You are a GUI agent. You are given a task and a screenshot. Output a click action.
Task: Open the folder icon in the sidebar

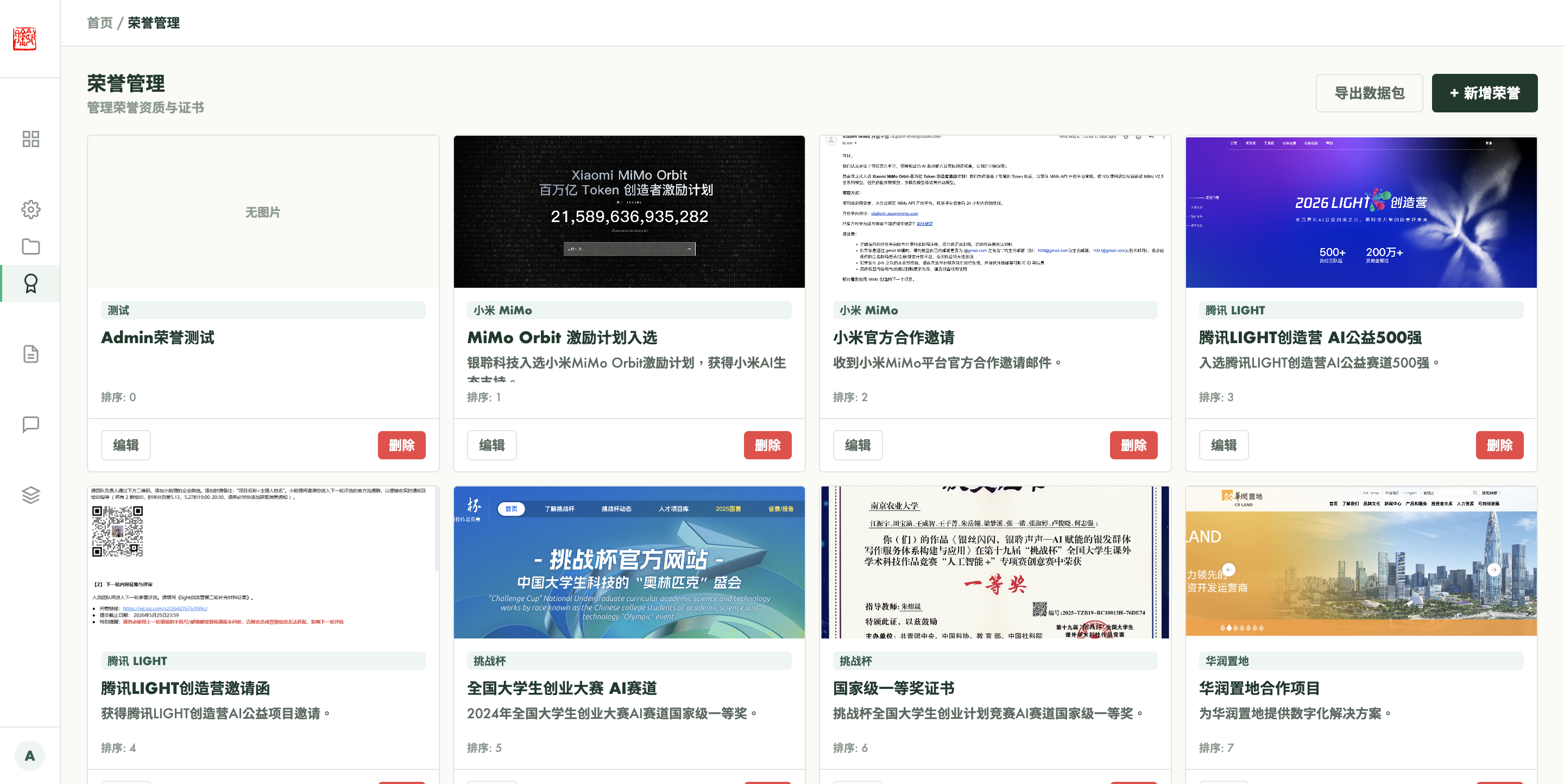[30, 246]
